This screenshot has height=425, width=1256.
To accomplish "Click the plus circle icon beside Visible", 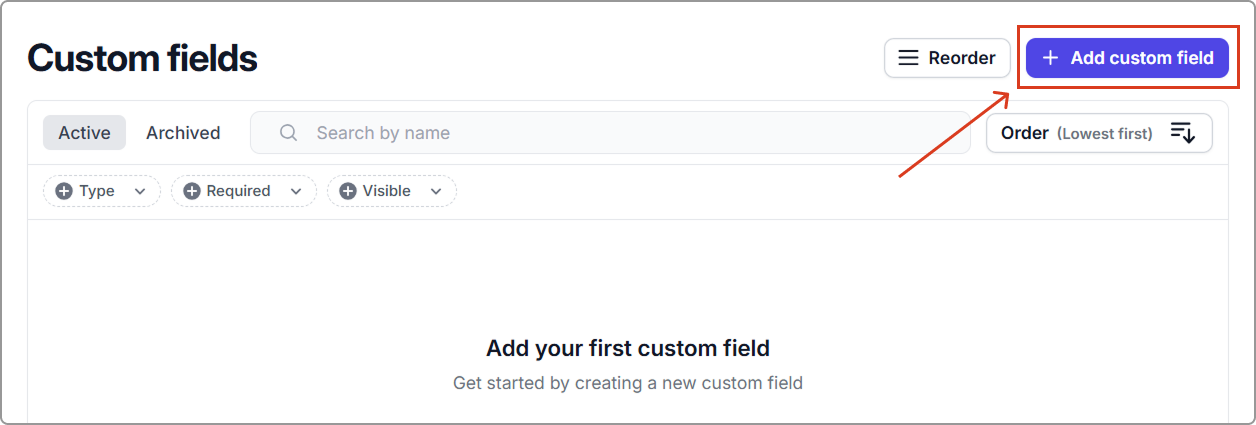I will [x=348, y=191].
